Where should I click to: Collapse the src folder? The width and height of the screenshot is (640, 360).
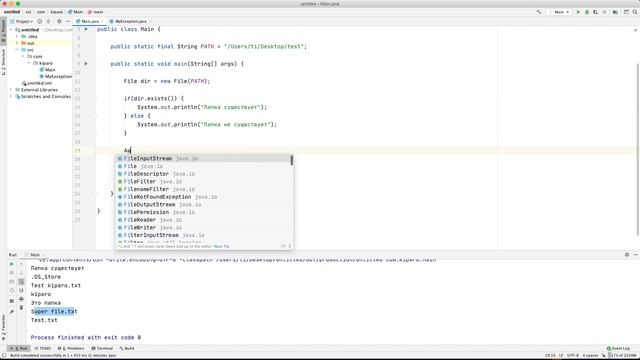(17, 50)
